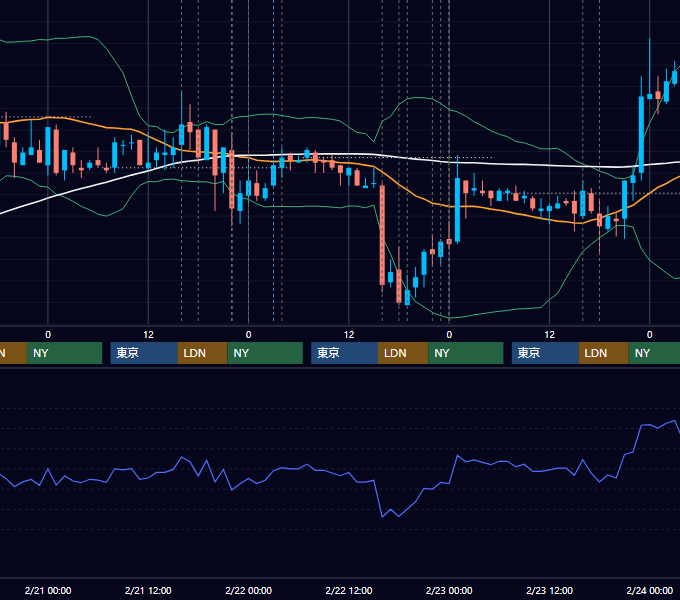The image size is (680, 600).
Task: Click the NY session block spanning 2/22 00:00
Action: click(265, 353)
